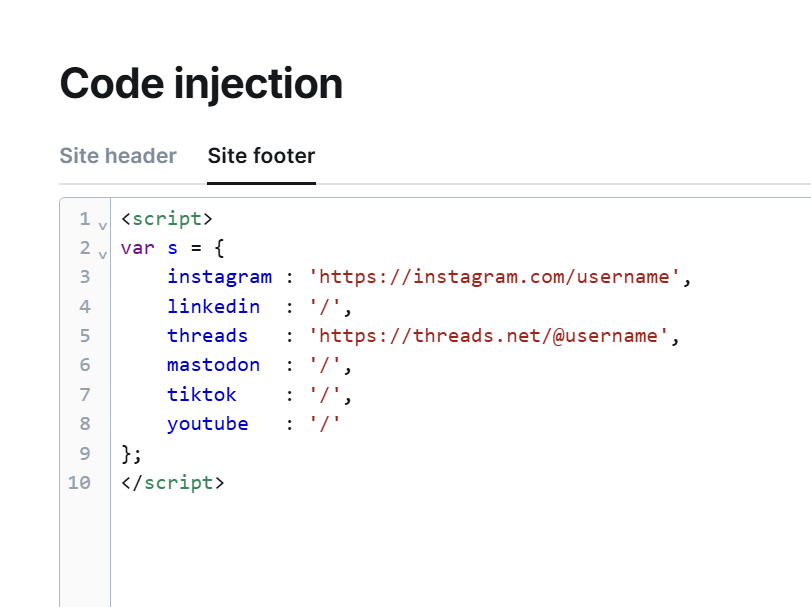Click the var keyword on line 2
The height and width of the screenshot is (607, 811).
coord(138,248)
